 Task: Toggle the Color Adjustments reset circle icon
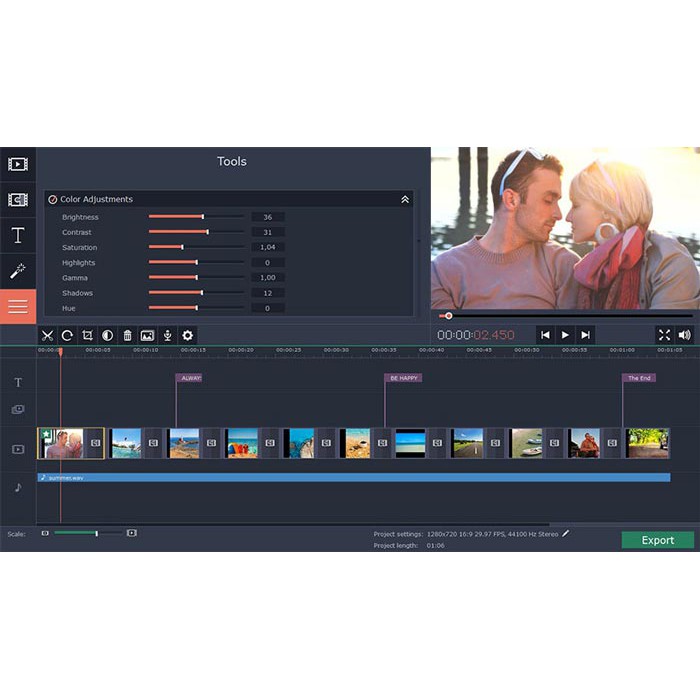coord(53,200)
